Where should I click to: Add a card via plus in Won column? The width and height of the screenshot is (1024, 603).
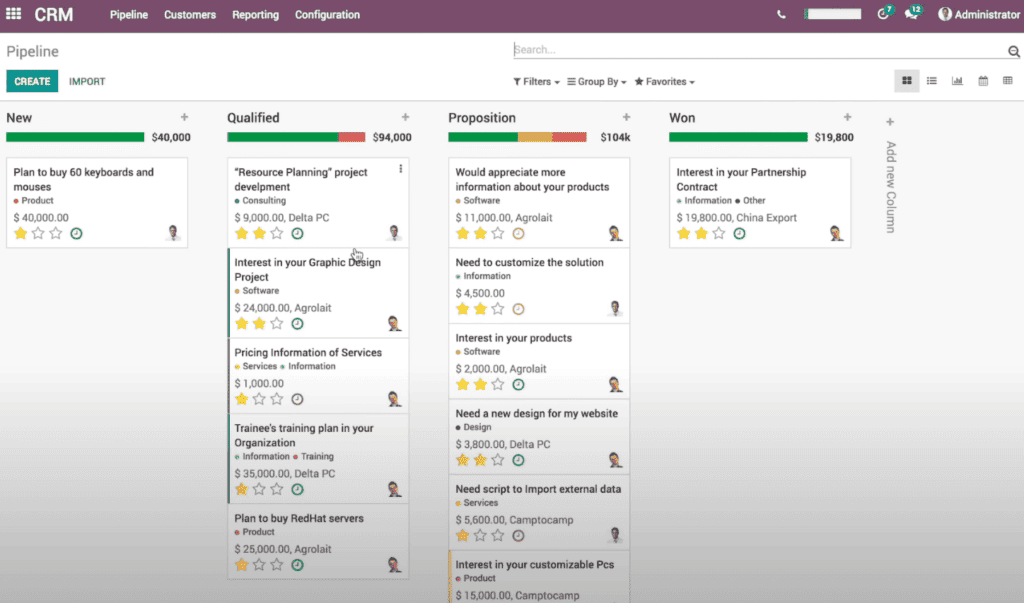pos(847,117)
